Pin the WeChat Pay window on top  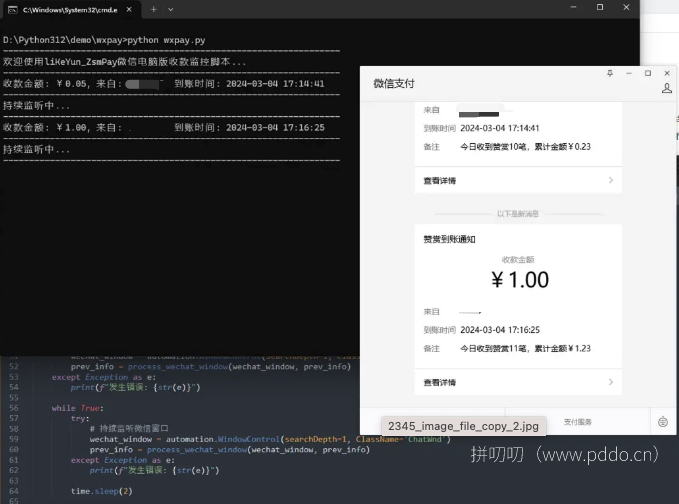pos(610,73)
